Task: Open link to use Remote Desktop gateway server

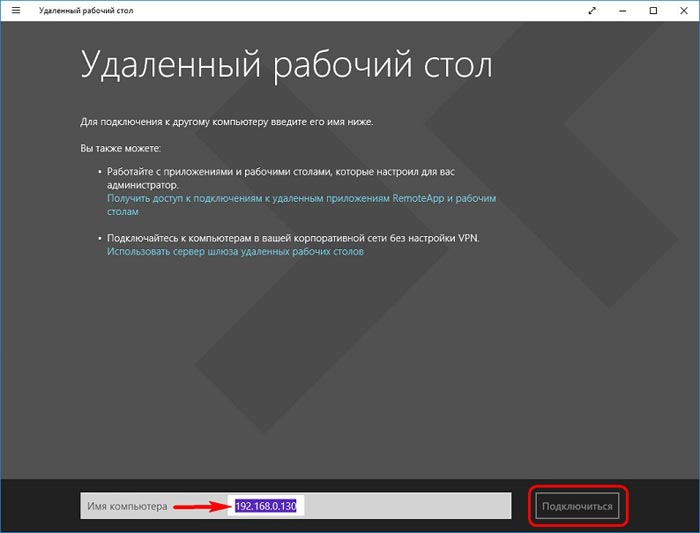Action: (x=235, y=252)
